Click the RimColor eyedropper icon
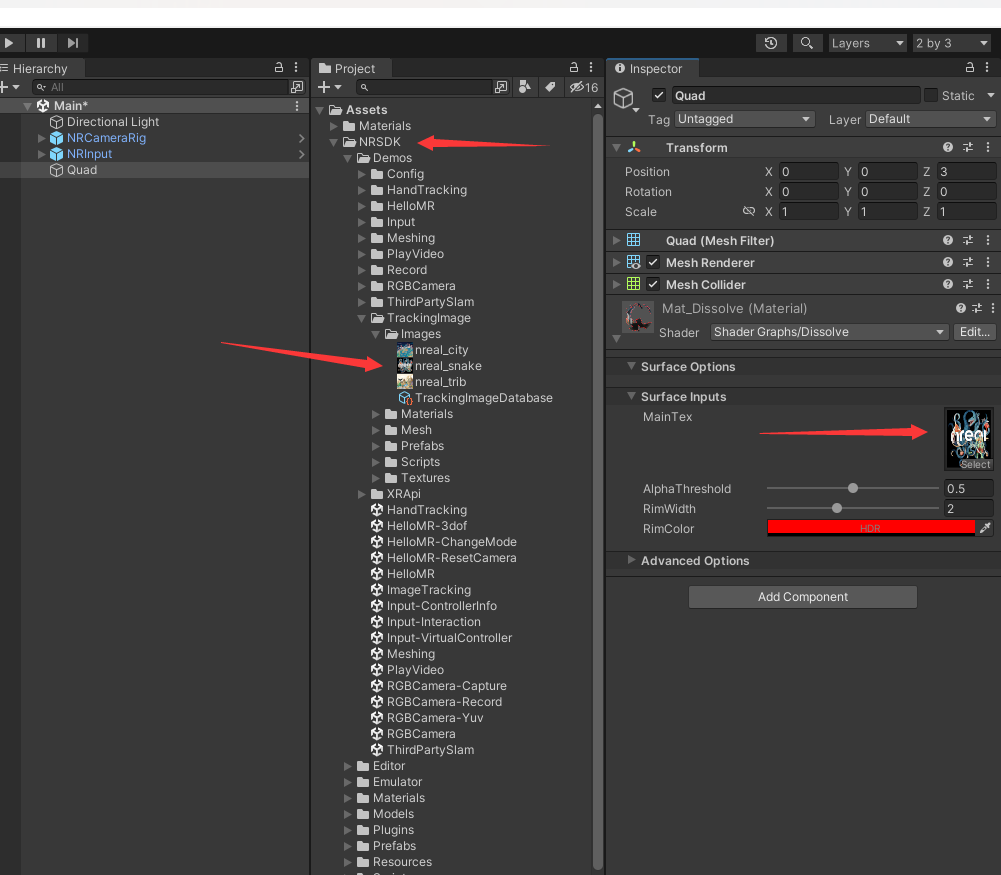This screenshot has width=1001, height=875. pyautogui.click(x=986, y=528)
